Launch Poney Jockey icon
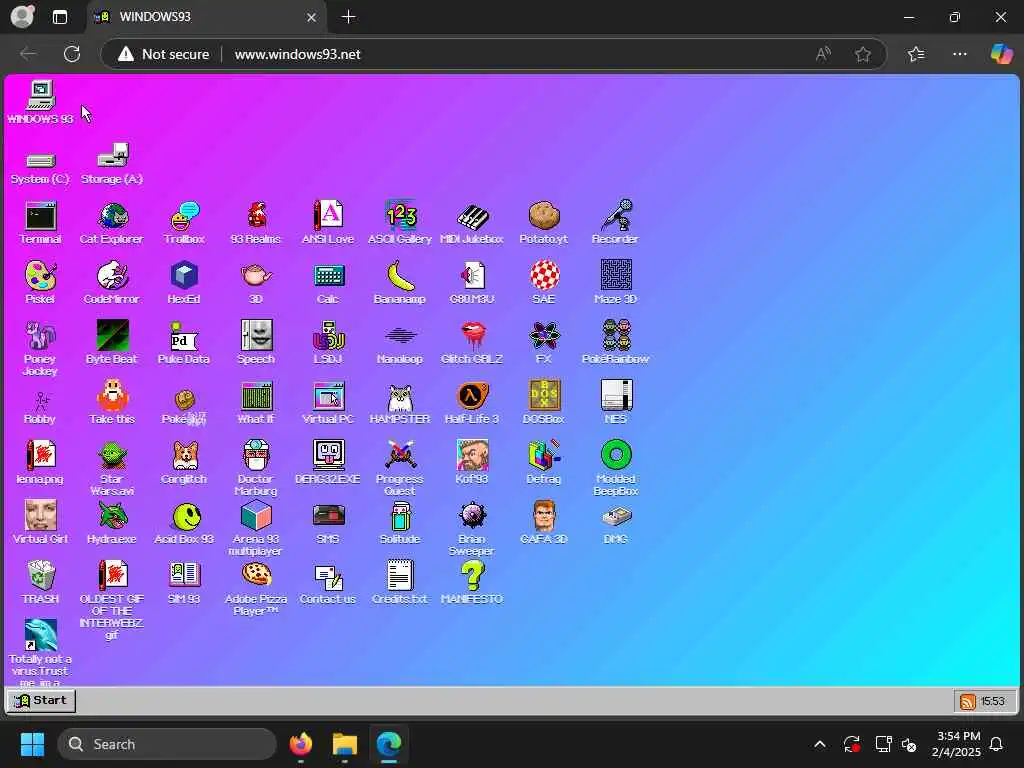Image resolution: width=1024 pixels, height=768 pixels. point(40,349)
